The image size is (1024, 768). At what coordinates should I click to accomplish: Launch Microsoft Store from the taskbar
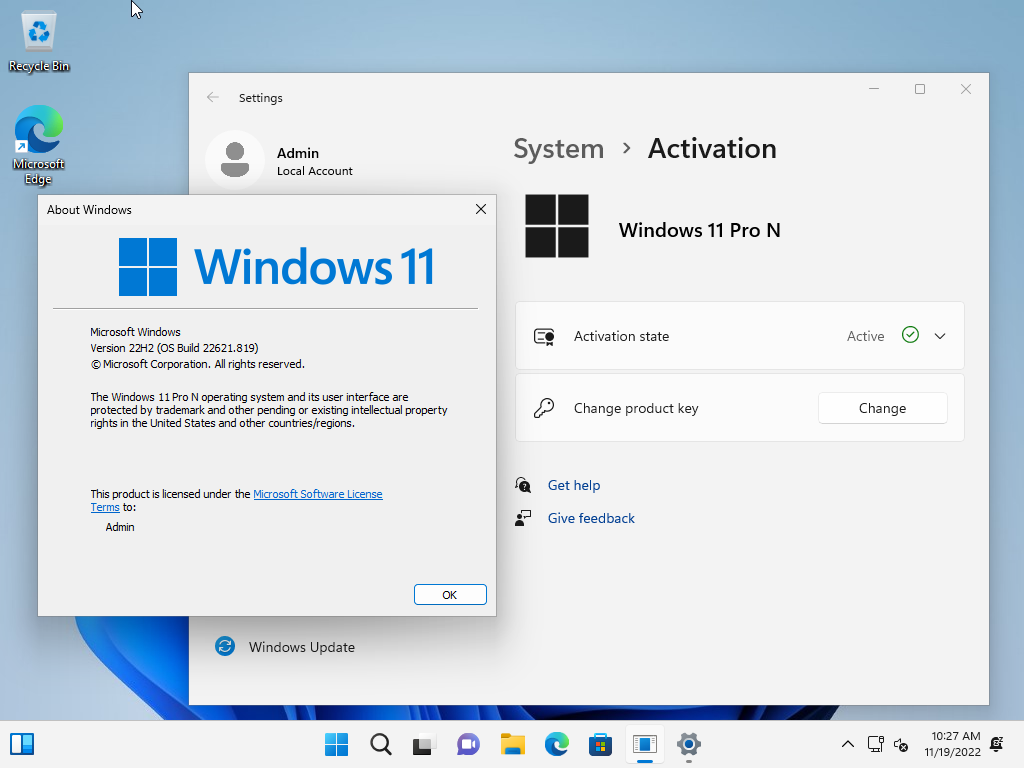[600, 744]
